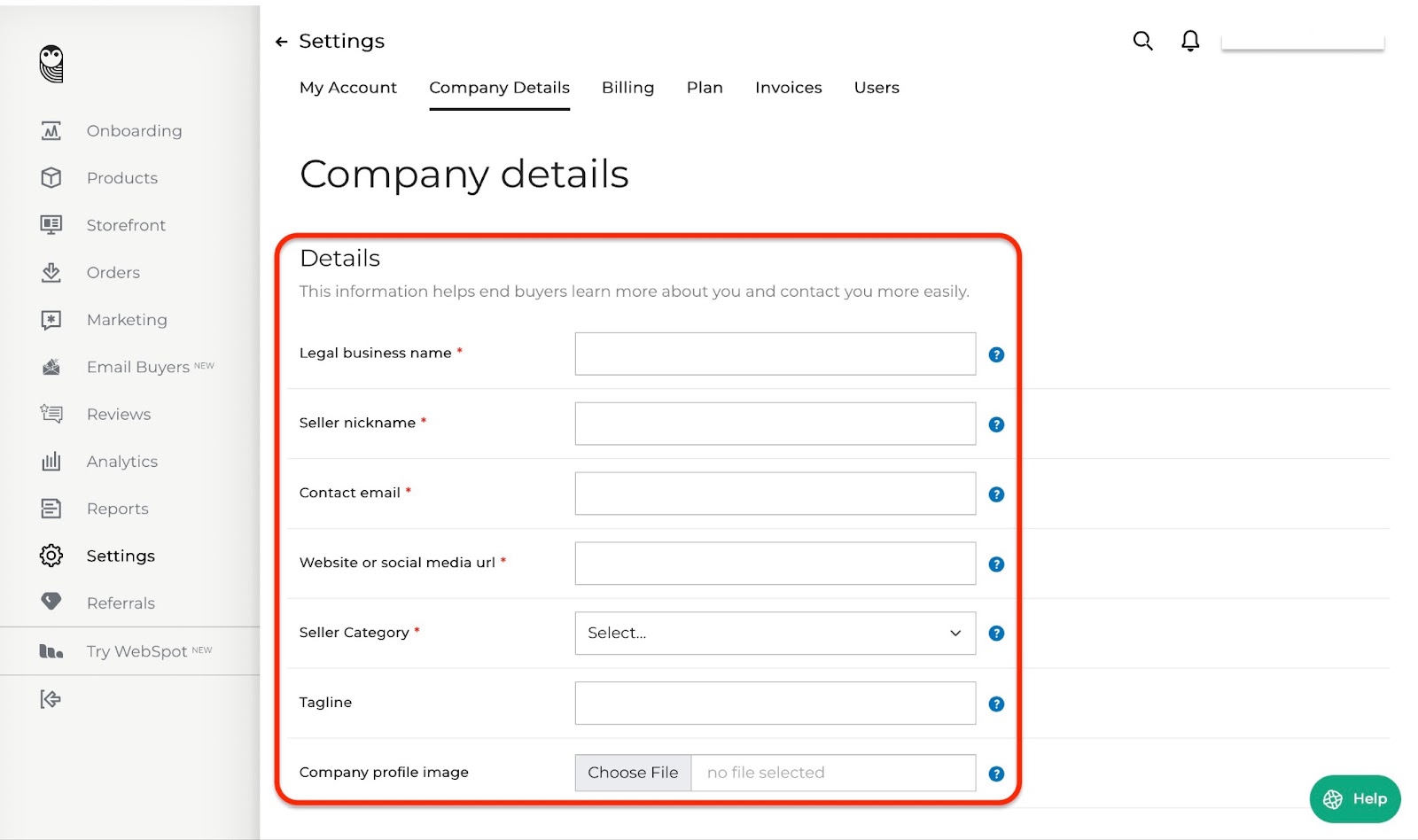The height and width of the screenshot is (840, 1418).
Task: Open the Try WebSpot sidebar label
Action: click(x=136, y=651)
